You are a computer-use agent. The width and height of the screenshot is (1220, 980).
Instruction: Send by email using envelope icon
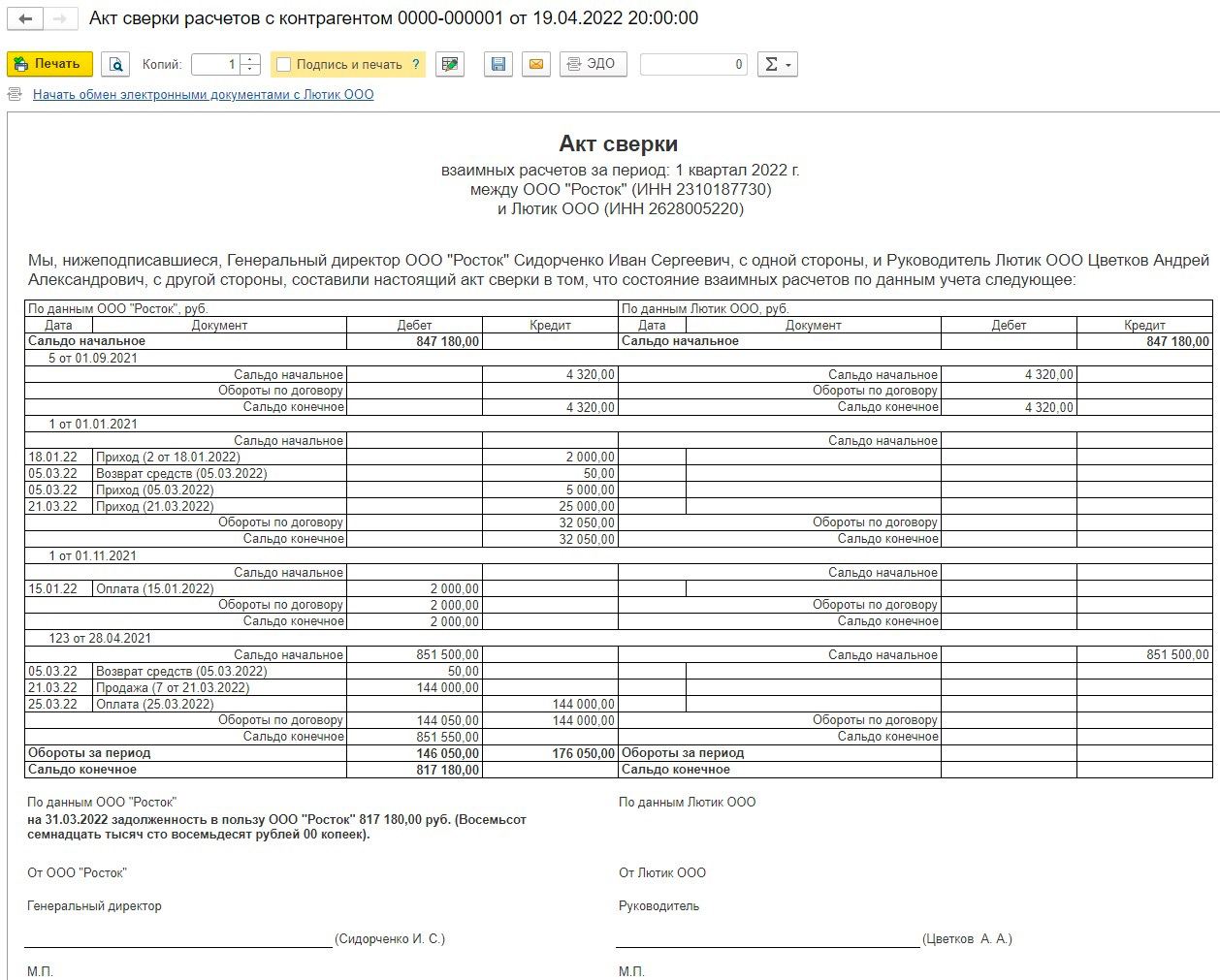click(534, 65)
